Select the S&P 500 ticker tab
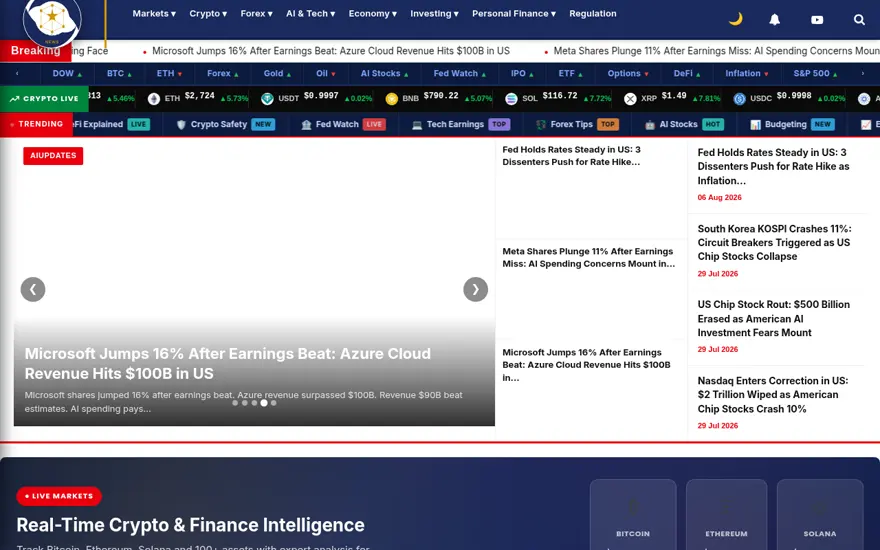 815,74
